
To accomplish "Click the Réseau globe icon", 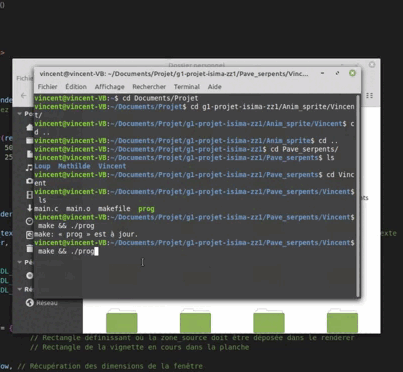I will click(30, 303).
